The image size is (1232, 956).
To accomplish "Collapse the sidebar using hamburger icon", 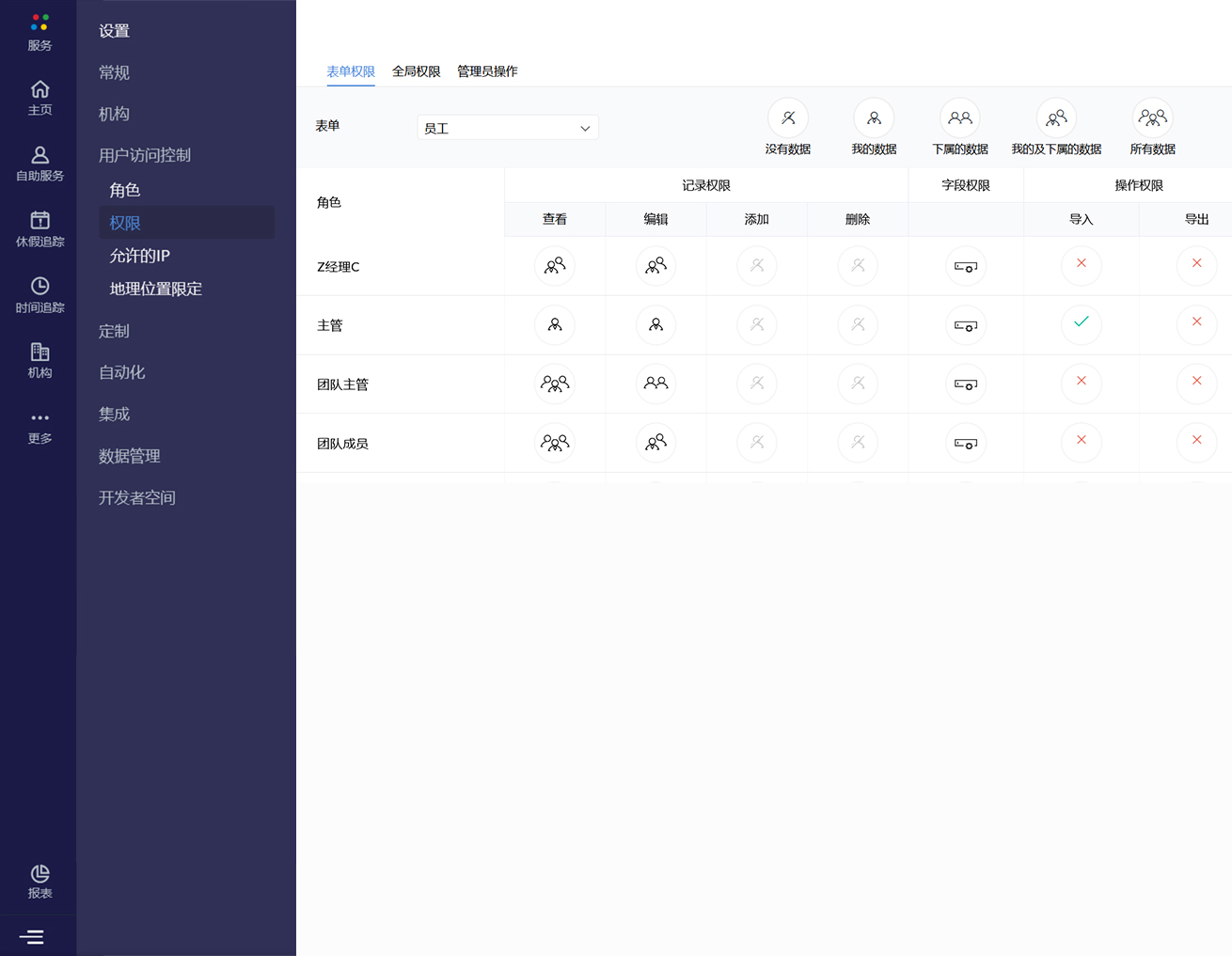I will pyautogui.click(x=32, y=936).
